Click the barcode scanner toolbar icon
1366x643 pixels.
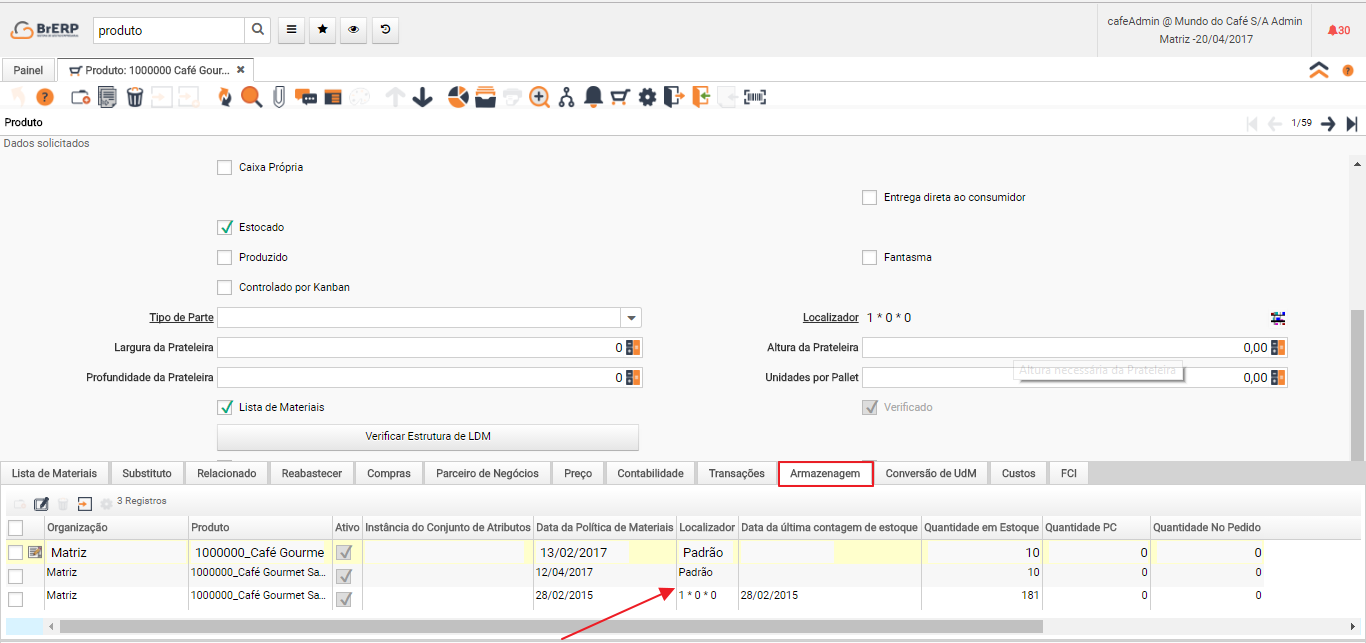754,97
